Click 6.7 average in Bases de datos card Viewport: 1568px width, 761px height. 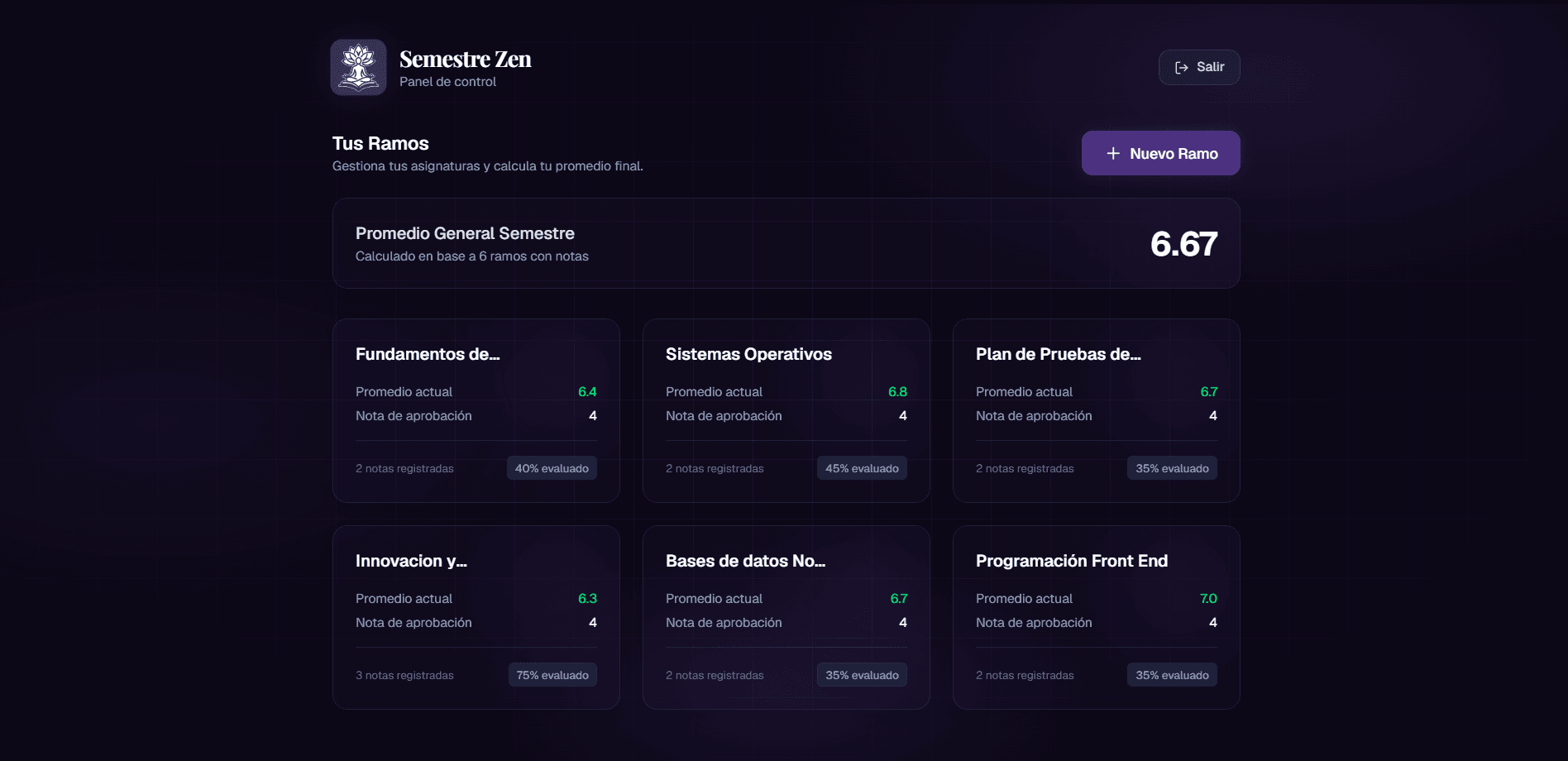[x=898, y=599]
